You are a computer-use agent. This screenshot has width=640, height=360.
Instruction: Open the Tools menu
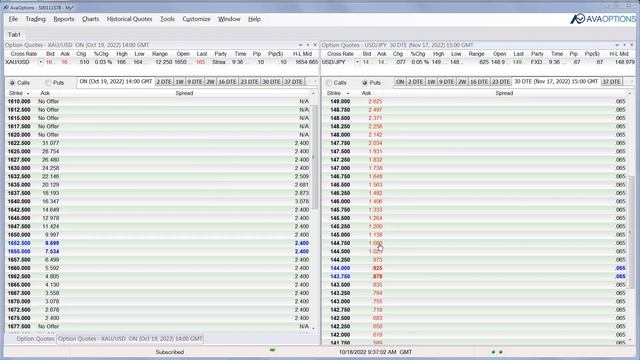coord(167,19)
